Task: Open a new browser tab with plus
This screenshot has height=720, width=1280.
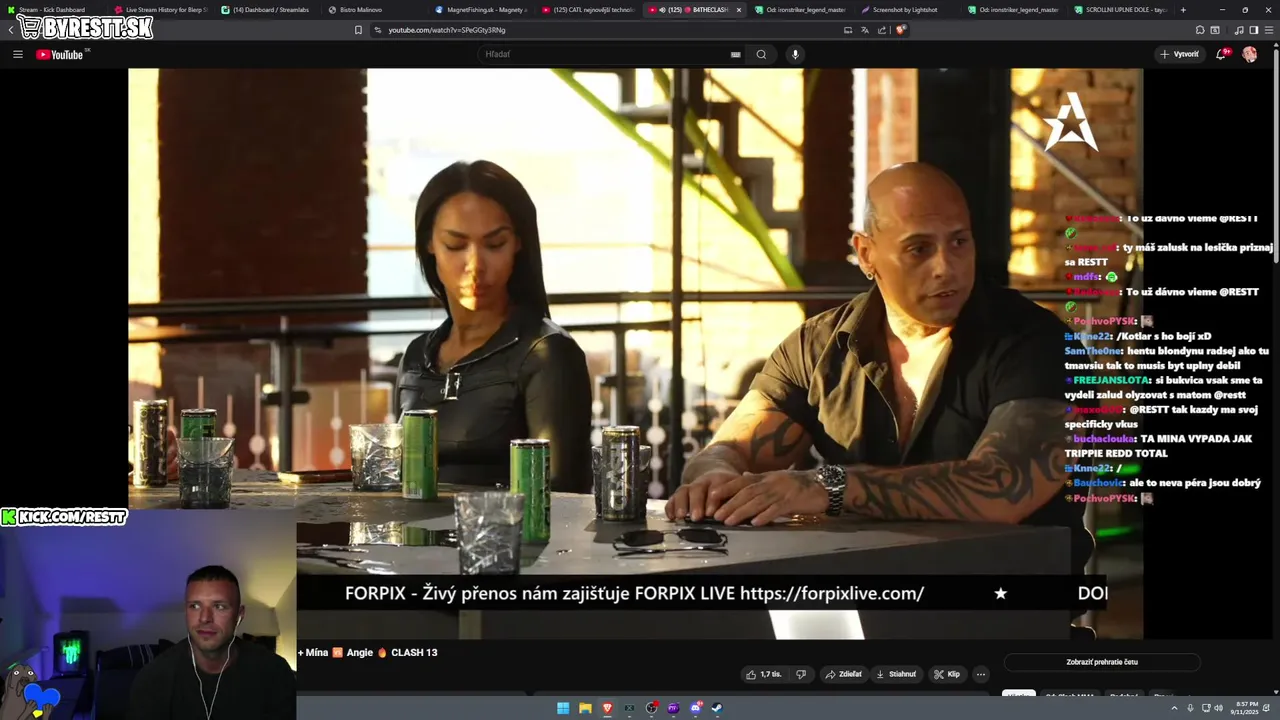Action: (1183, 9)
